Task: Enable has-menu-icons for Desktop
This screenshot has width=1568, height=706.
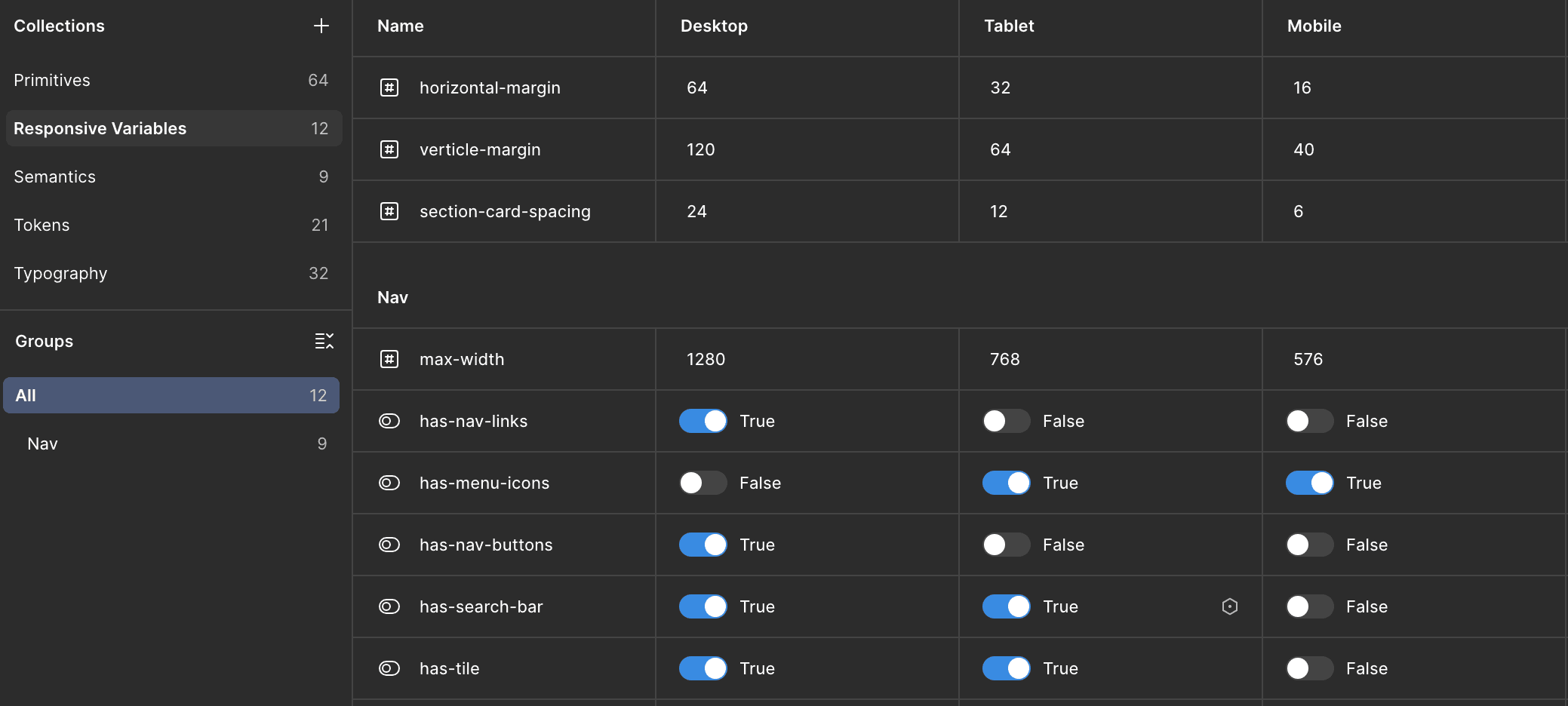Action: (x=703, y=483)
